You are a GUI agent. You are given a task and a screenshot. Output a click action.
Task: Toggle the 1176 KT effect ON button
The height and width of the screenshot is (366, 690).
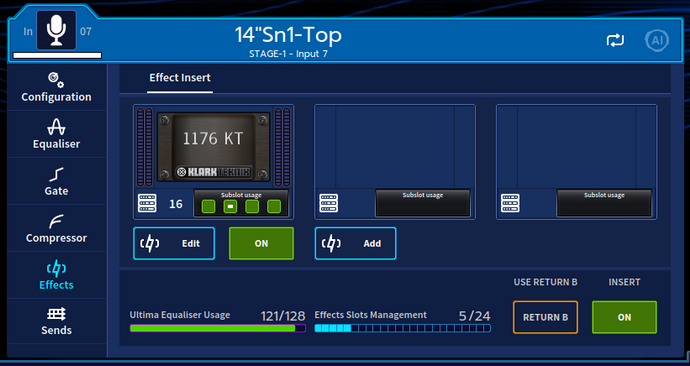point(261,243)
